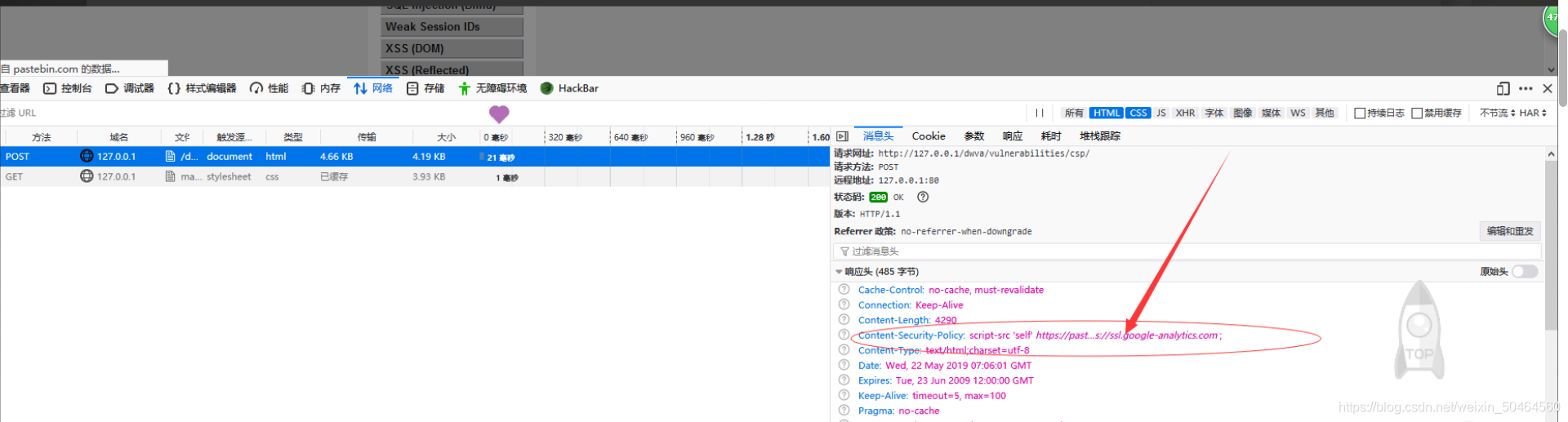This screenshot has width=1568, height=422.
Task: Toggle the JS request filter
Action: click(x=1161, y=113)
